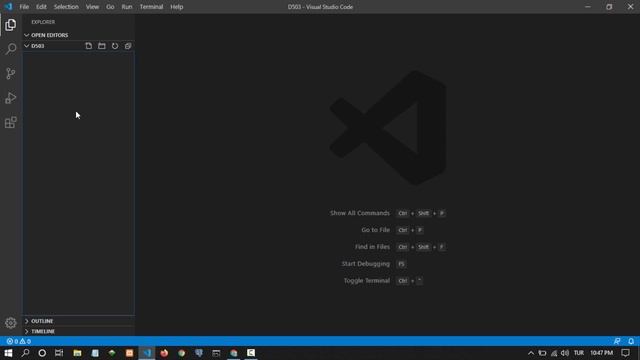Click the feedback icon in the status bar
This screenshot has width=640, height=360.
617,341
